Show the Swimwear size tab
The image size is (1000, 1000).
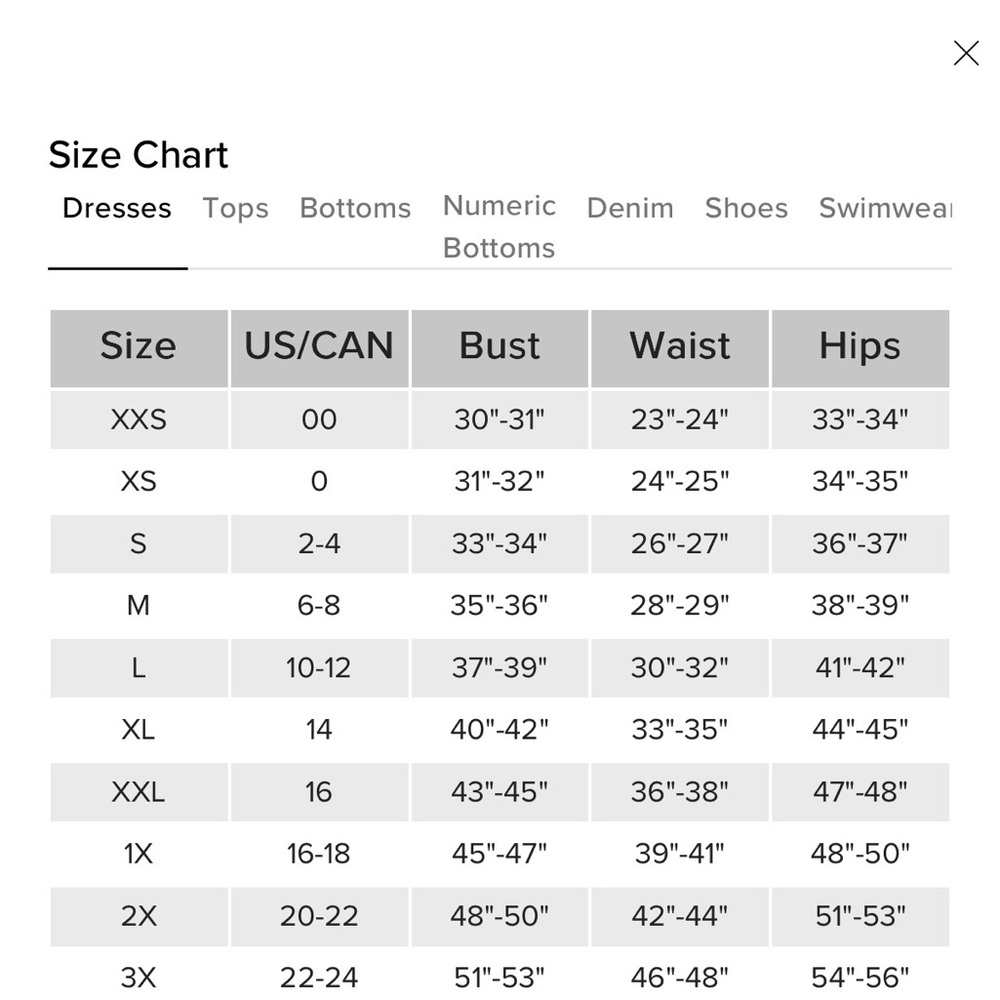[884, 208]
